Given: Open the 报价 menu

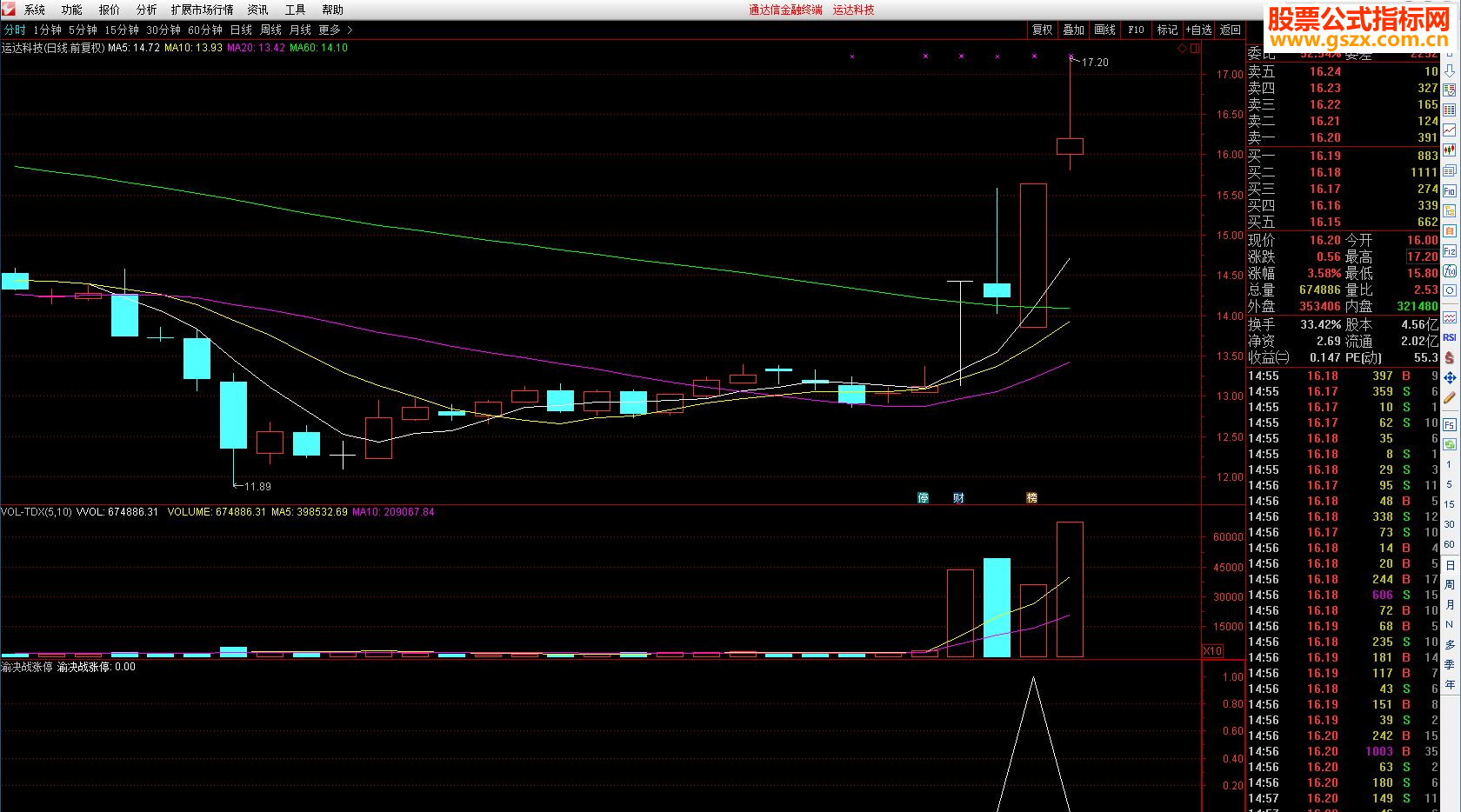Looking at the screenshot, I should tap(110, 10).
